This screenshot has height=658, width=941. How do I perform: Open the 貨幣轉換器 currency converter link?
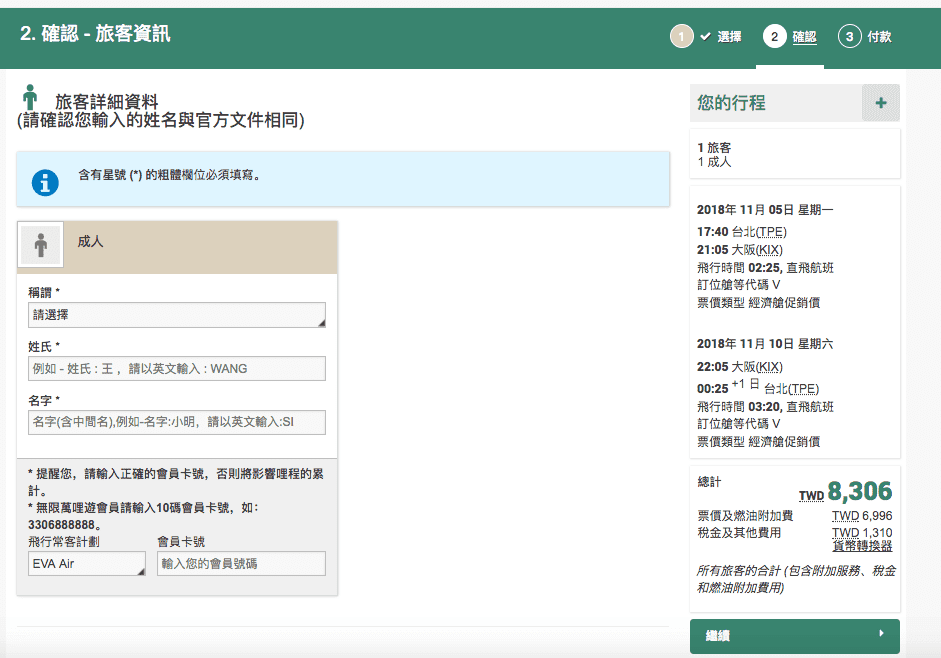pos(862,546)
